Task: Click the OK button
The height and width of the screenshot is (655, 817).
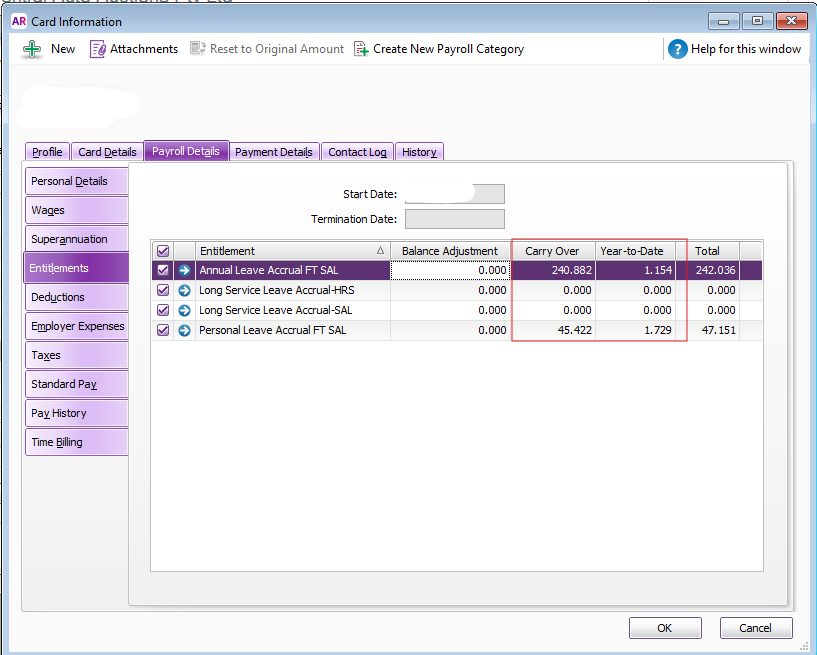Action: click(x=665, y=628)
